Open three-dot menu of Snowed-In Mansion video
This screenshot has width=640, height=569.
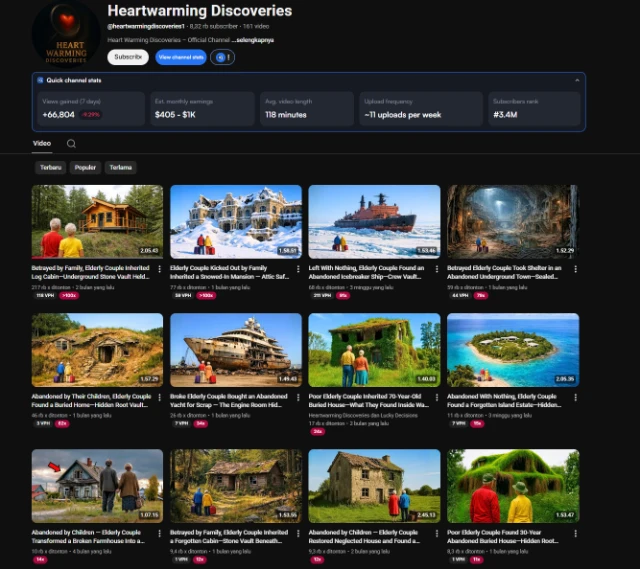click(296, 268)
